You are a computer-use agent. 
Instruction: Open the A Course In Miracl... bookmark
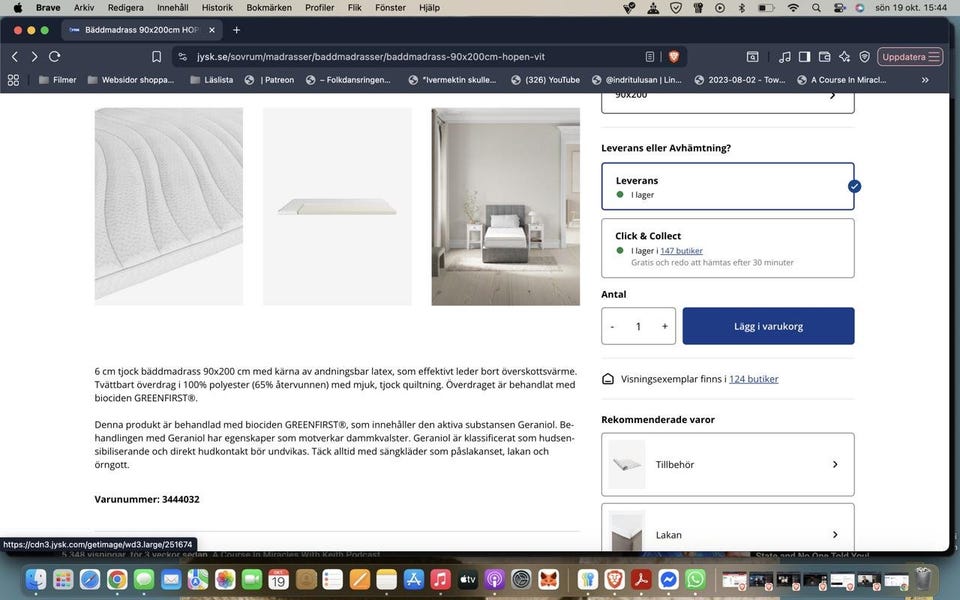pyautogui.click(x=842, y=80)
